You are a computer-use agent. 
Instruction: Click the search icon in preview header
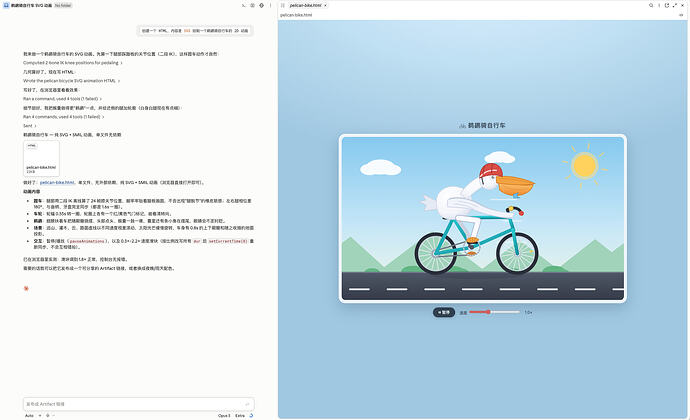[x=651, y=5]
